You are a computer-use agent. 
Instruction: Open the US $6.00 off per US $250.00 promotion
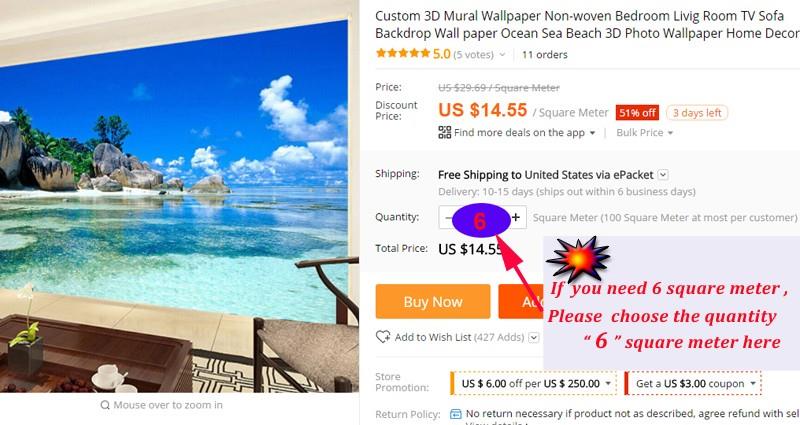tap(534, 384)
